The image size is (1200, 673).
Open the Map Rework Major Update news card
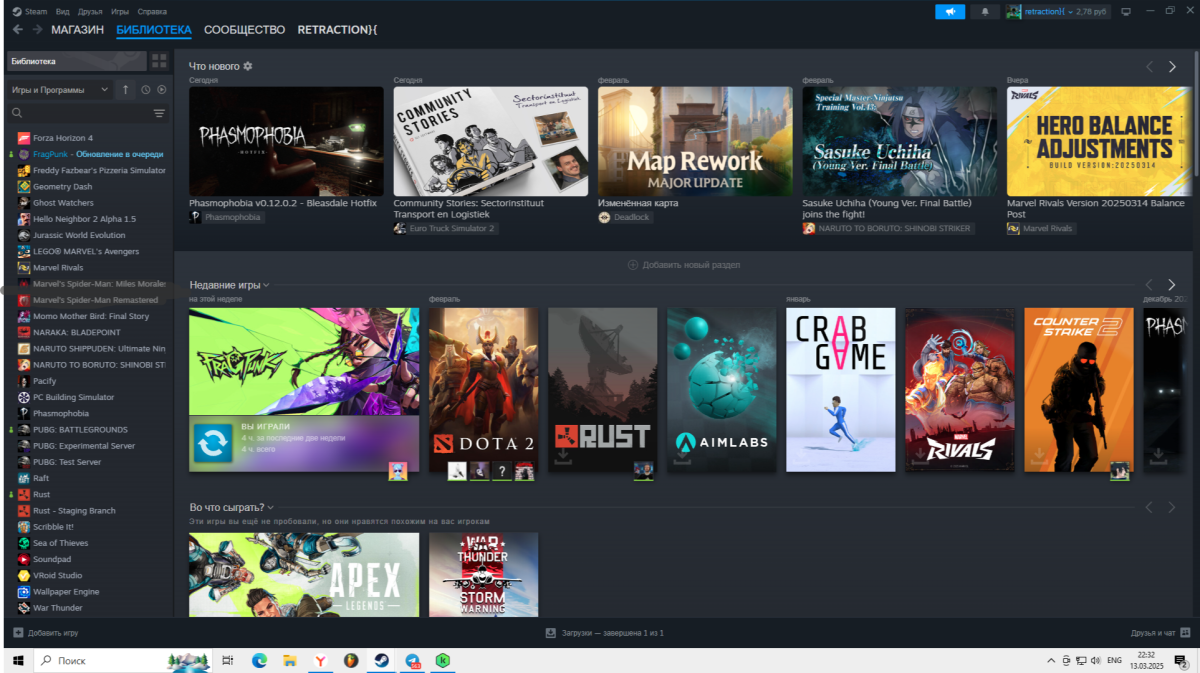point(695,141)
